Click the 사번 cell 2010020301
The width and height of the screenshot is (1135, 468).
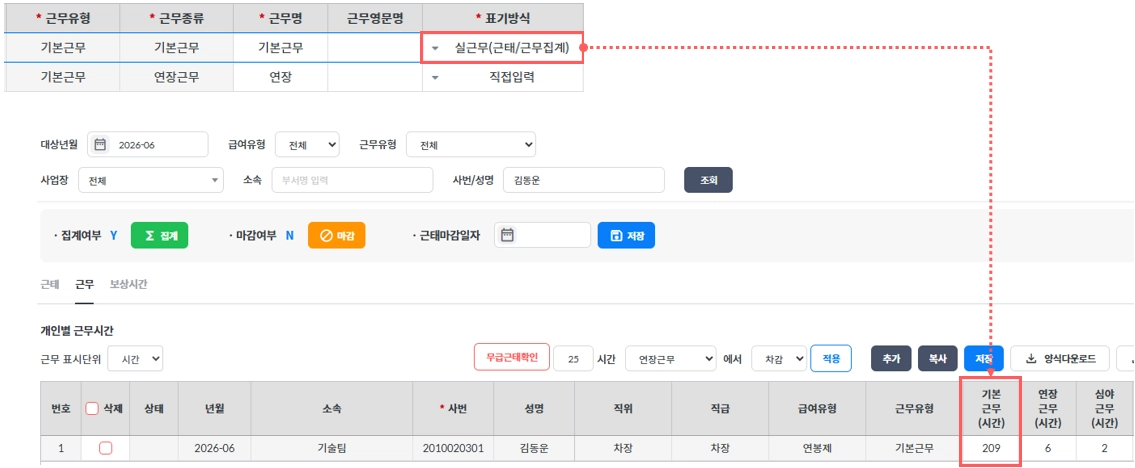point(453,448)
